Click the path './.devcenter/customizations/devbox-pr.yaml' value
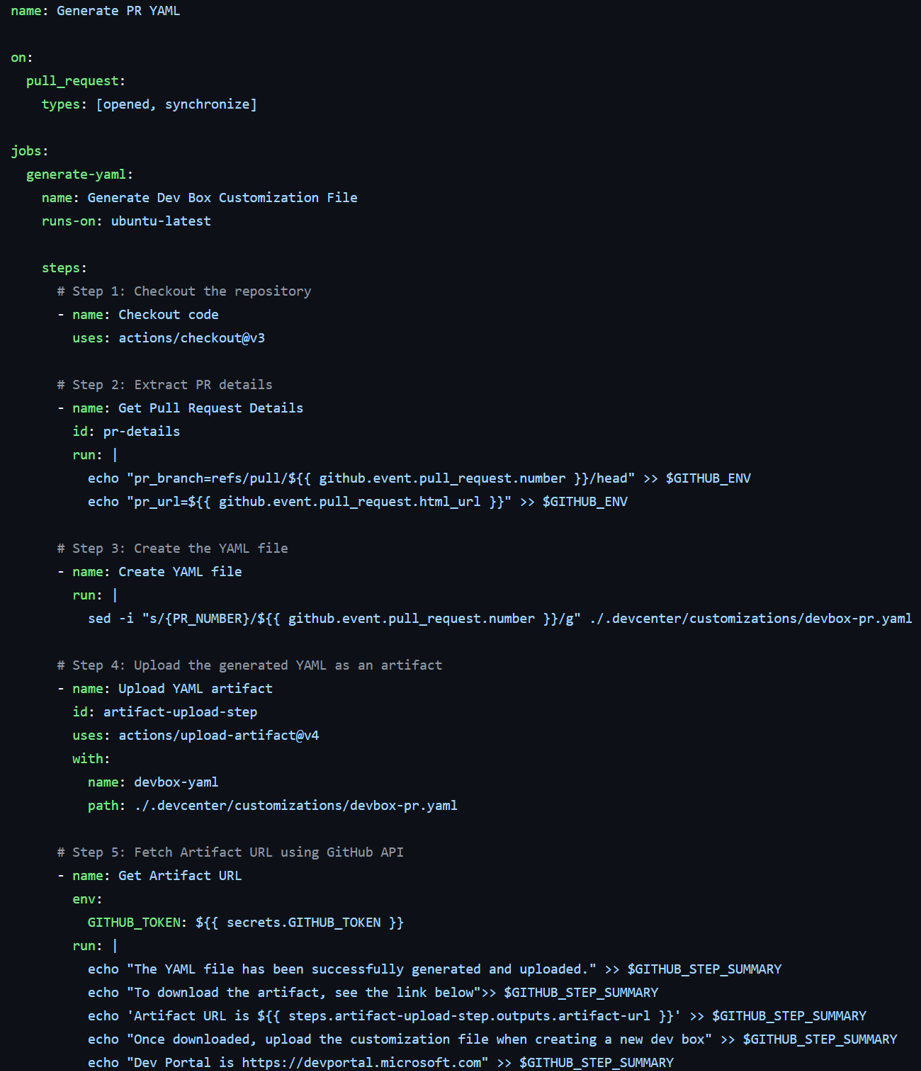This screenshot has height=1071, width=921. [x=296, y=806]
